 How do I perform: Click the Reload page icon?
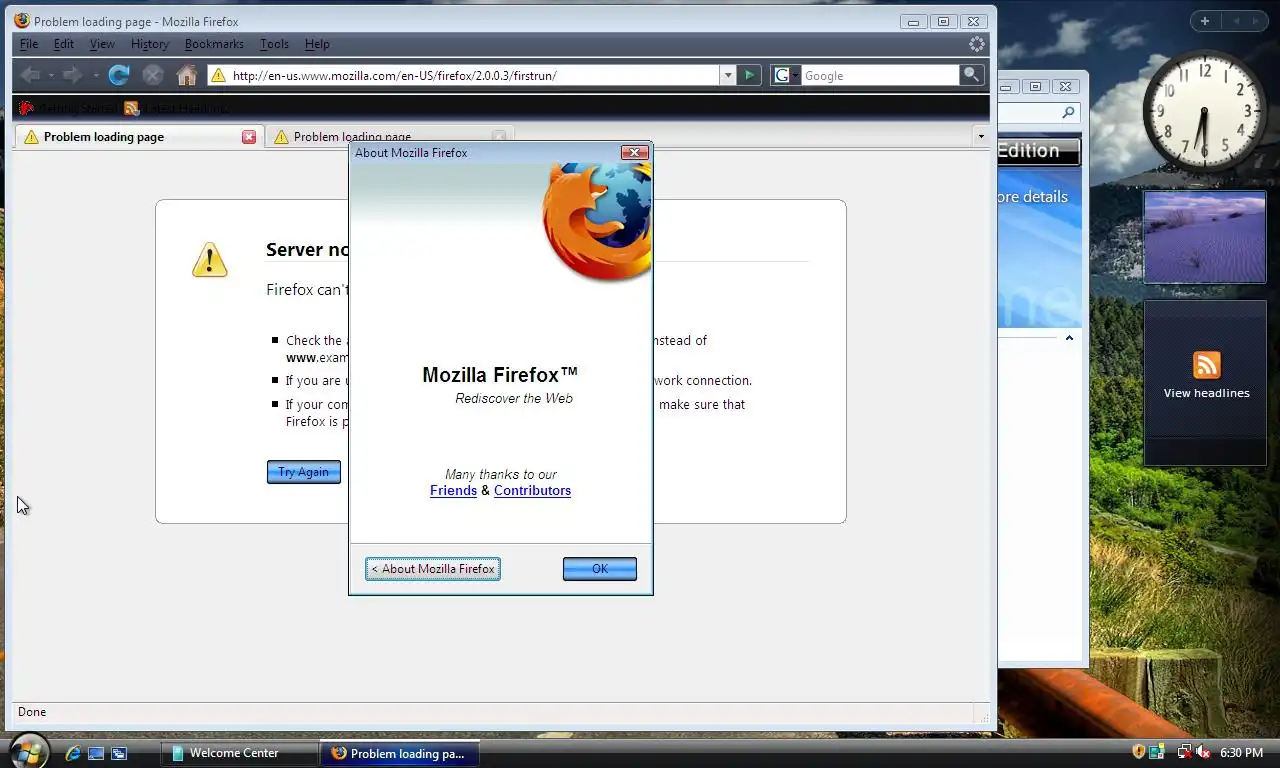point(119,75)
